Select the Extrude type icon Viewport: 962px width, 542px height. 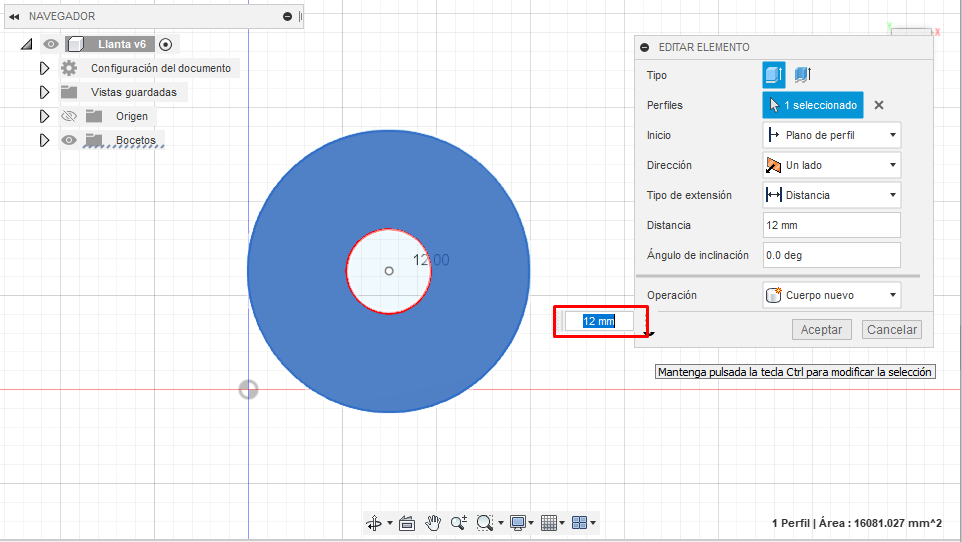(x=774, y=75)
